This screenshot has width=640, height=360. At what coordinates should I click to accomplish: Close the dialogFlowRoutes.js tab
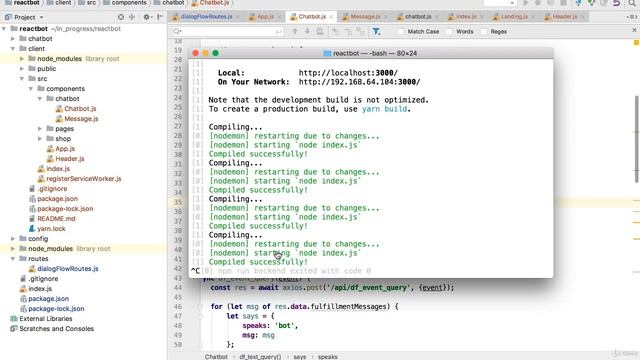(238, 17)
